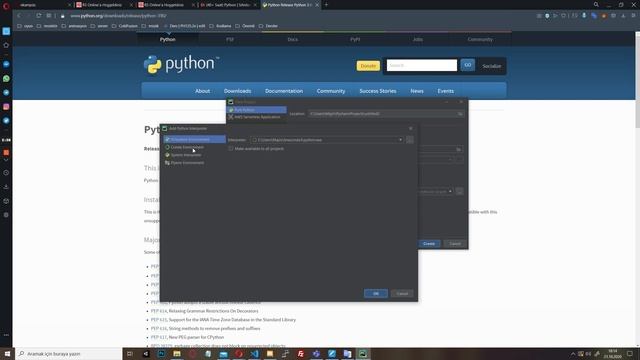Open Opera menu logo
The image size is (640, 360).
pos(6,5)
